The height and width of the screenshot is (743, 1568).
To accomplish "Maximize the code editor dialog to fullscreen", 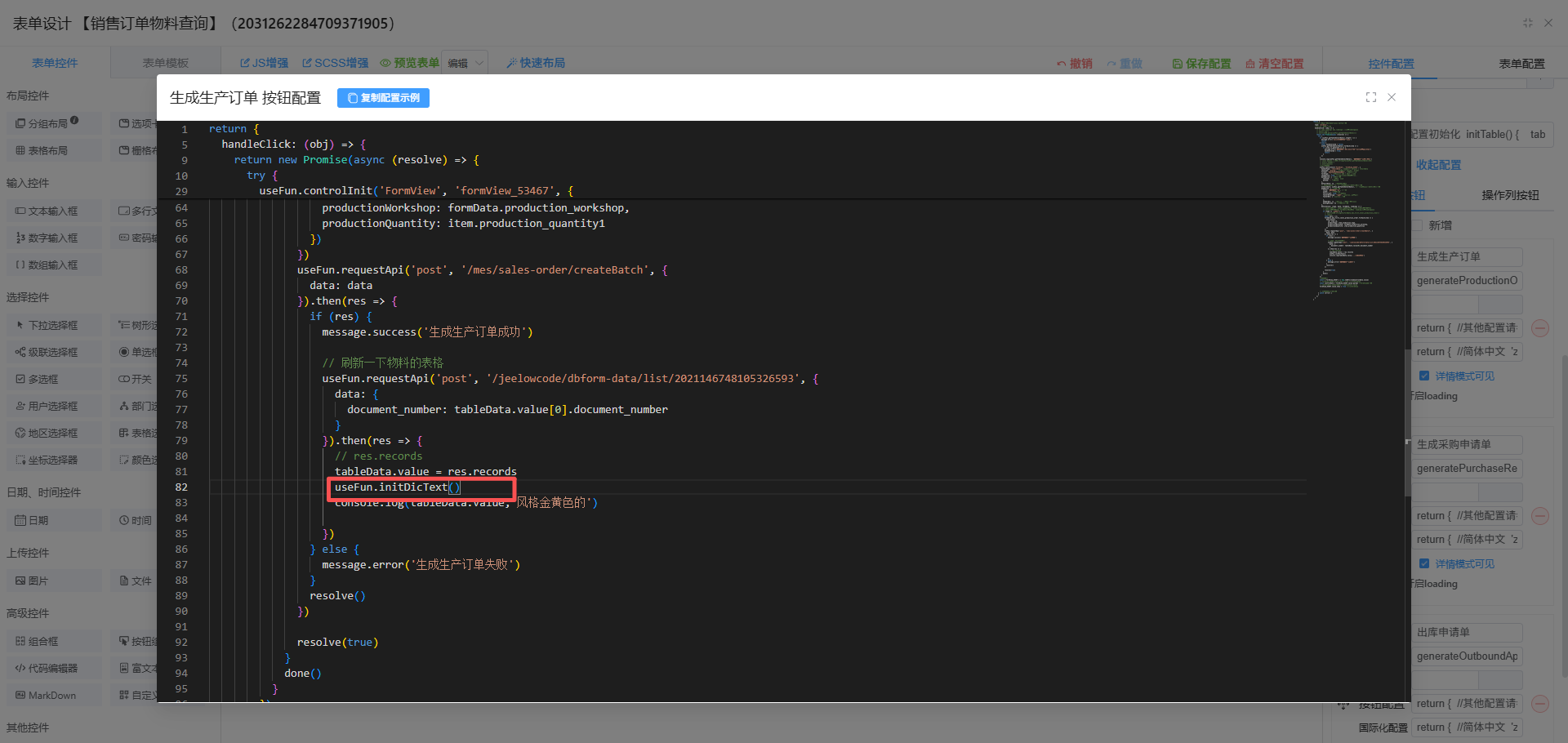I will [1370, 97].
